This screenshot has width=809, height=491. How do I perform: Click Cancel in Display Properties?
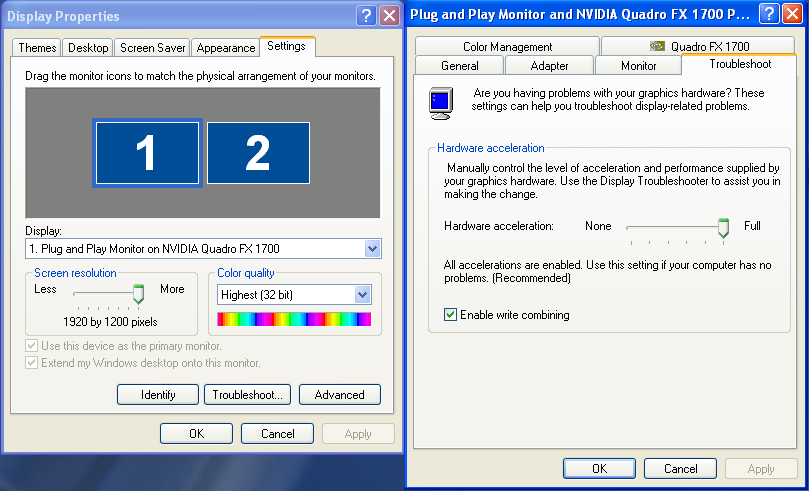278,434
